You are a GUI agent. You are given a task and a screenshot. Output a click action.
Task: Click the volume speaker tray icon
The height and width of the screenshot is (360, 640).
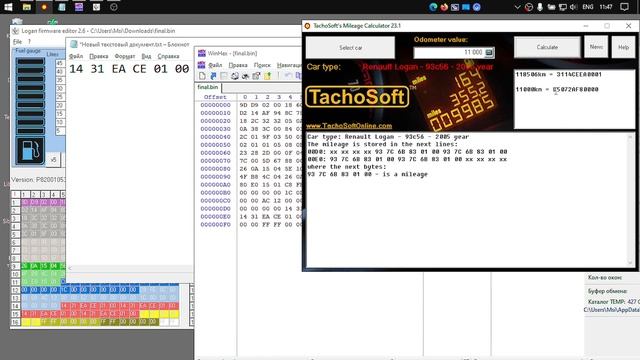[x=573, y=7]
